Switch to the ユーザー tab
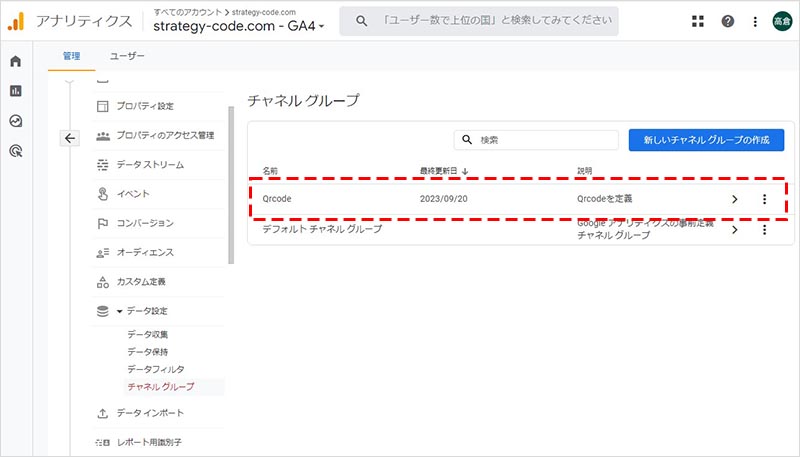This screenshot has width=800, height=457. tap(127, 57)
